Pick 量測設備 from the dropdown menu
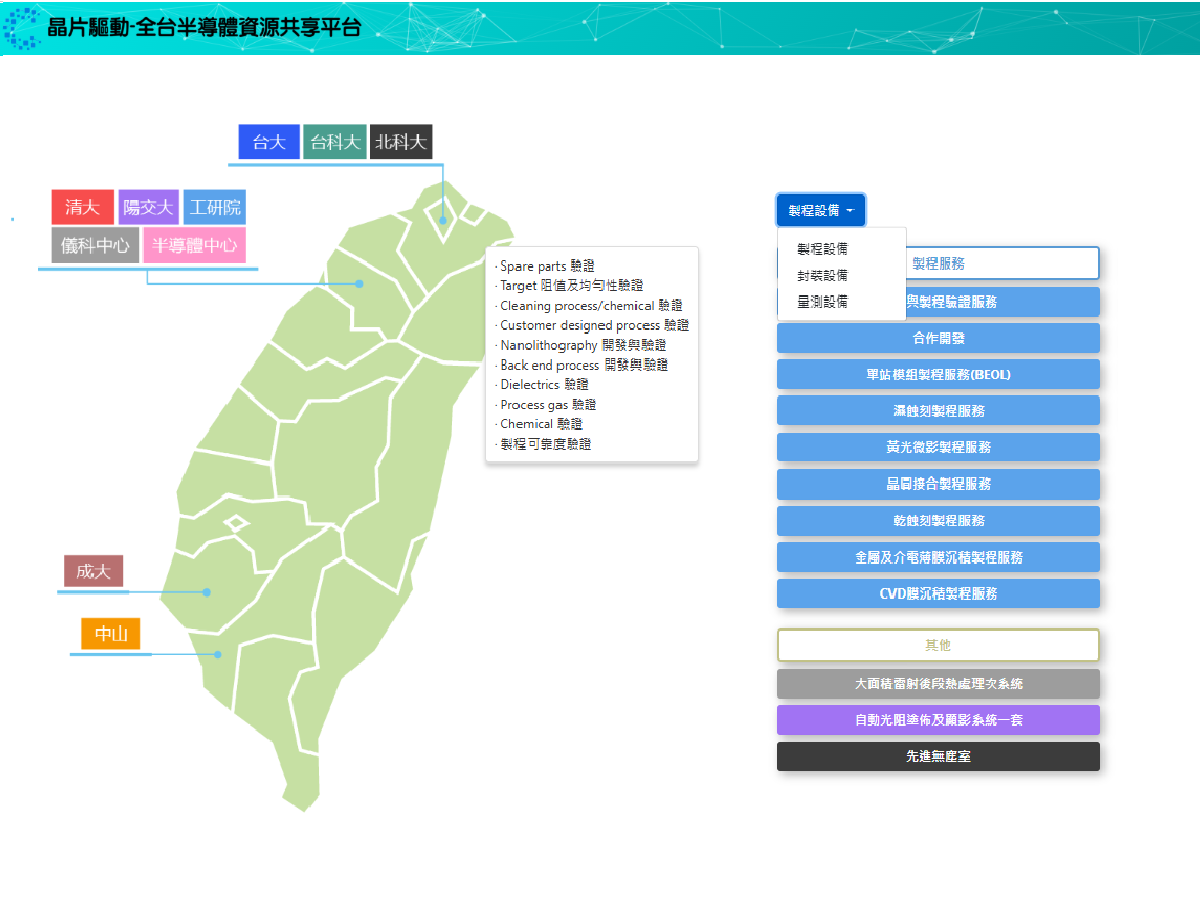1200x900 pixels. click(x=822, y=301)
